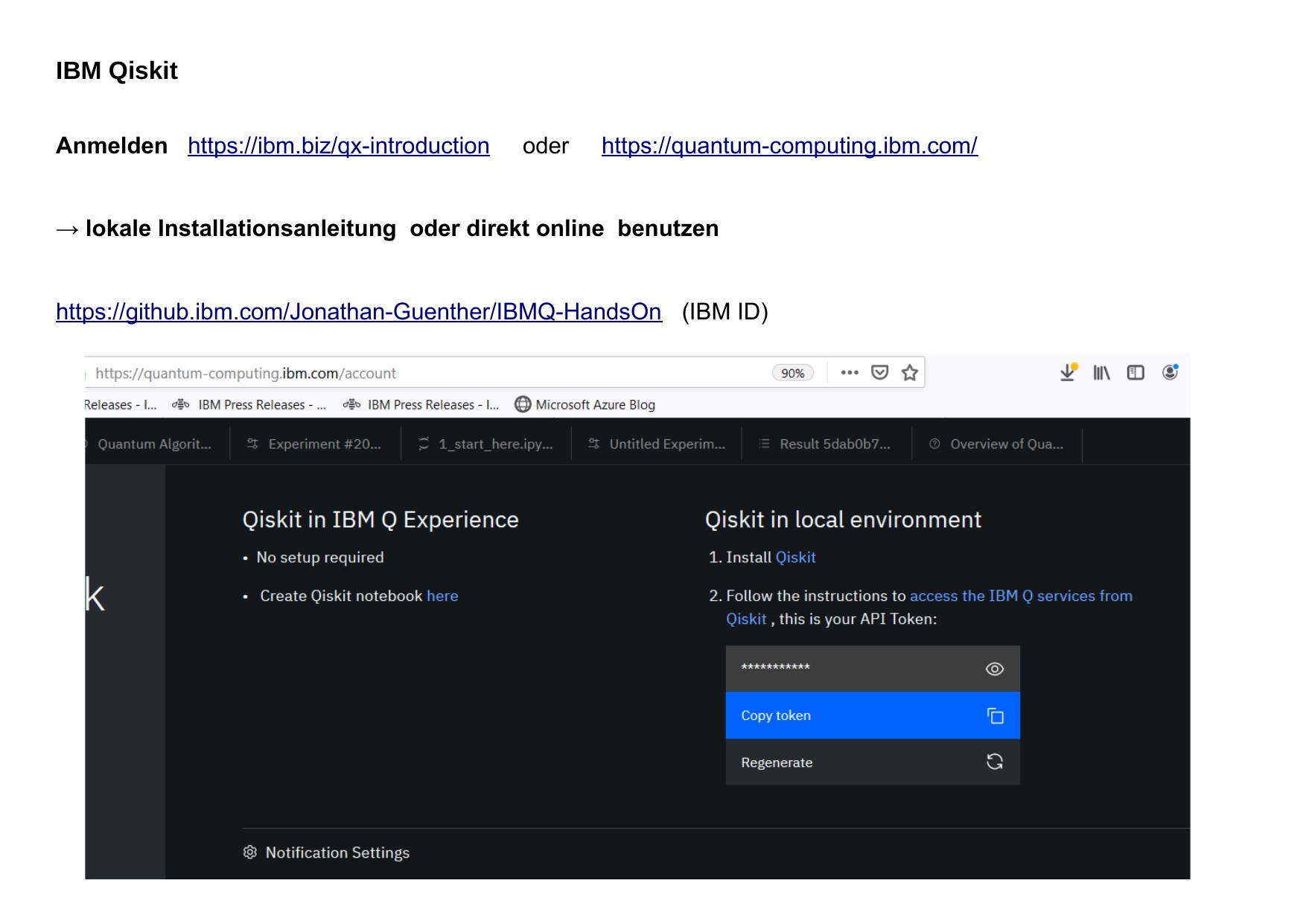Reveal the API token with eye icon
The height and width of the screenshot is (924, 1306).
coord(995,669)
